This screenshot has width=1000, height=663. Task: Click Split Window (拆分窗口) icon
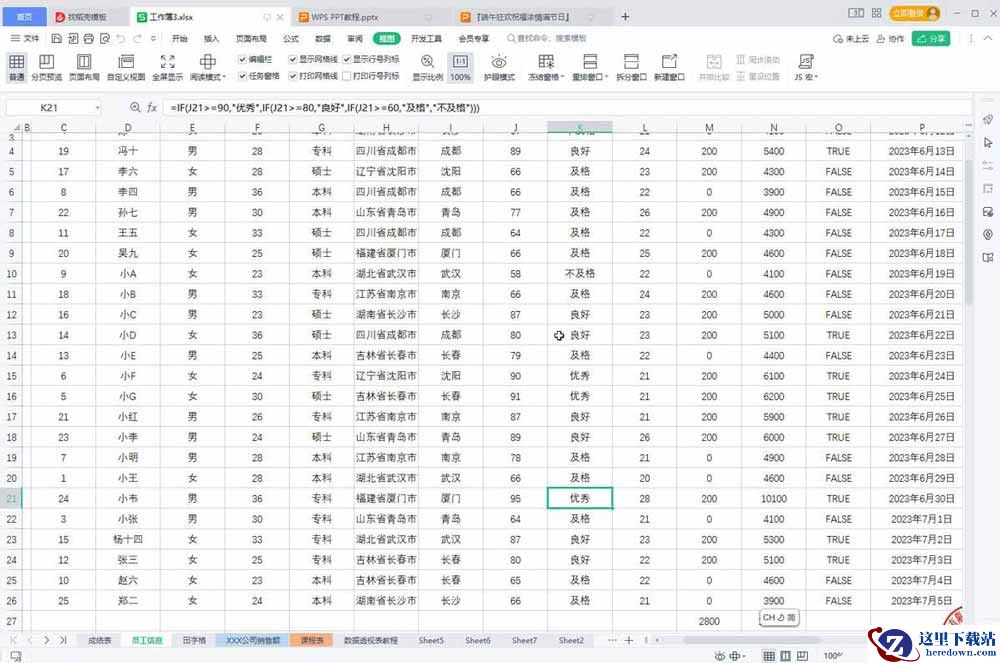(631, 62)
